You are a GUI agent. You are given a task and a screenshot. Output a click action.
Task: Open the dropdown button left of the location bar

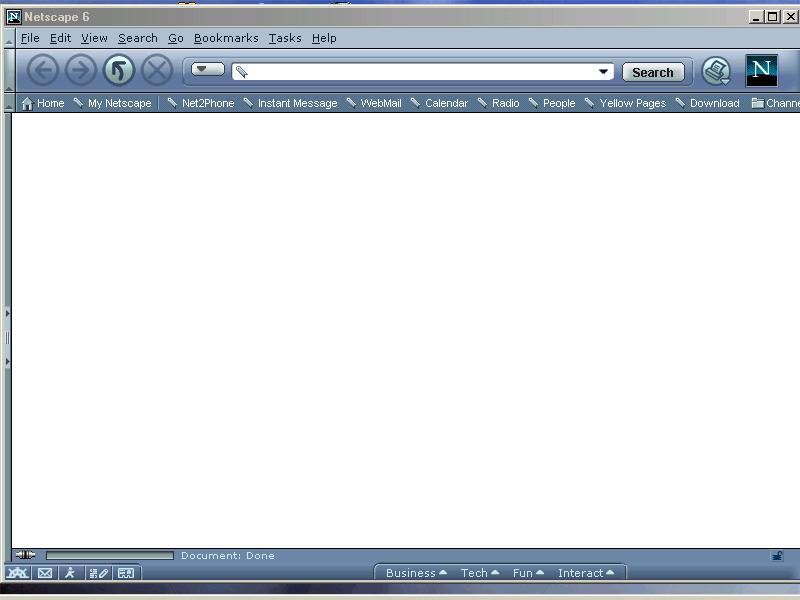coord(208,69)
